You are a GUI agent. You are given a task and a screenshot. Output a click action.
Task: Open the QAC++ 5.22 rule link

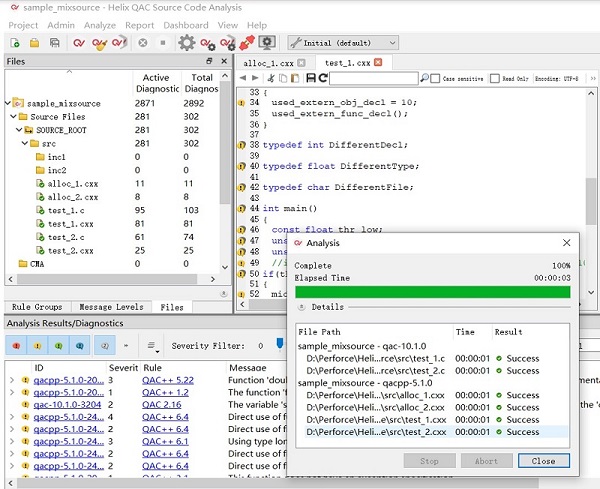tap(168, 380)
